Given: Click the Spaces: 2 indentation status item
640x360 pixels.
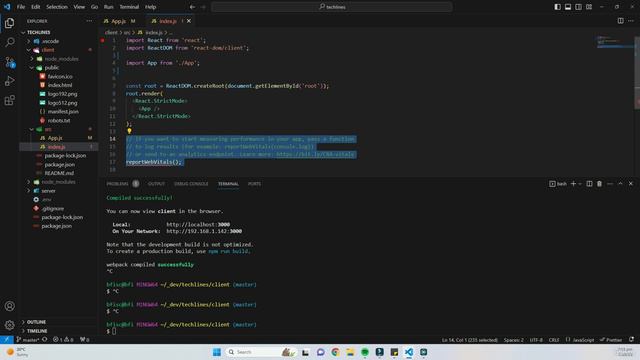Looking at the screenshot, I should [513, 340].
